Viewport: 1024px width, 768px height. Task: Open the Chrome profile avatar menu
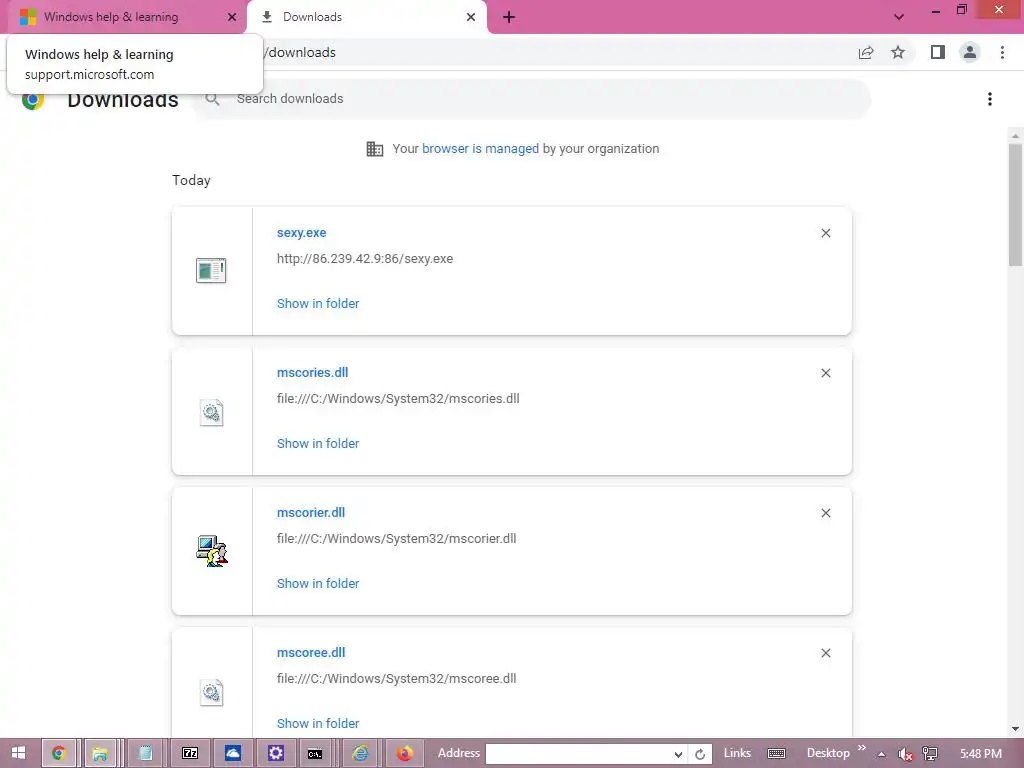coord(970,52)
